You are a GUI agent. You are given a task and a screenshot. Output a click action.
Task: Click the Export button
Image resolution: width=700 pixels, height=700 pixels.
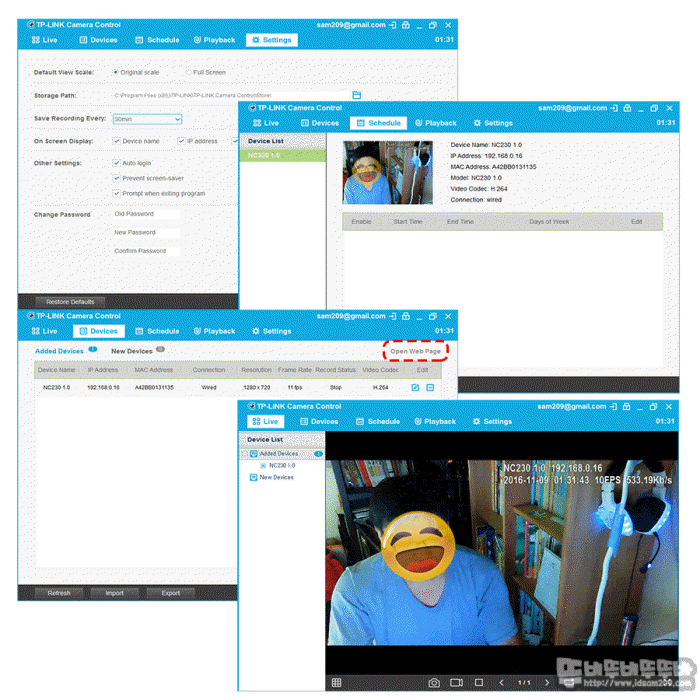click(171, 593)
